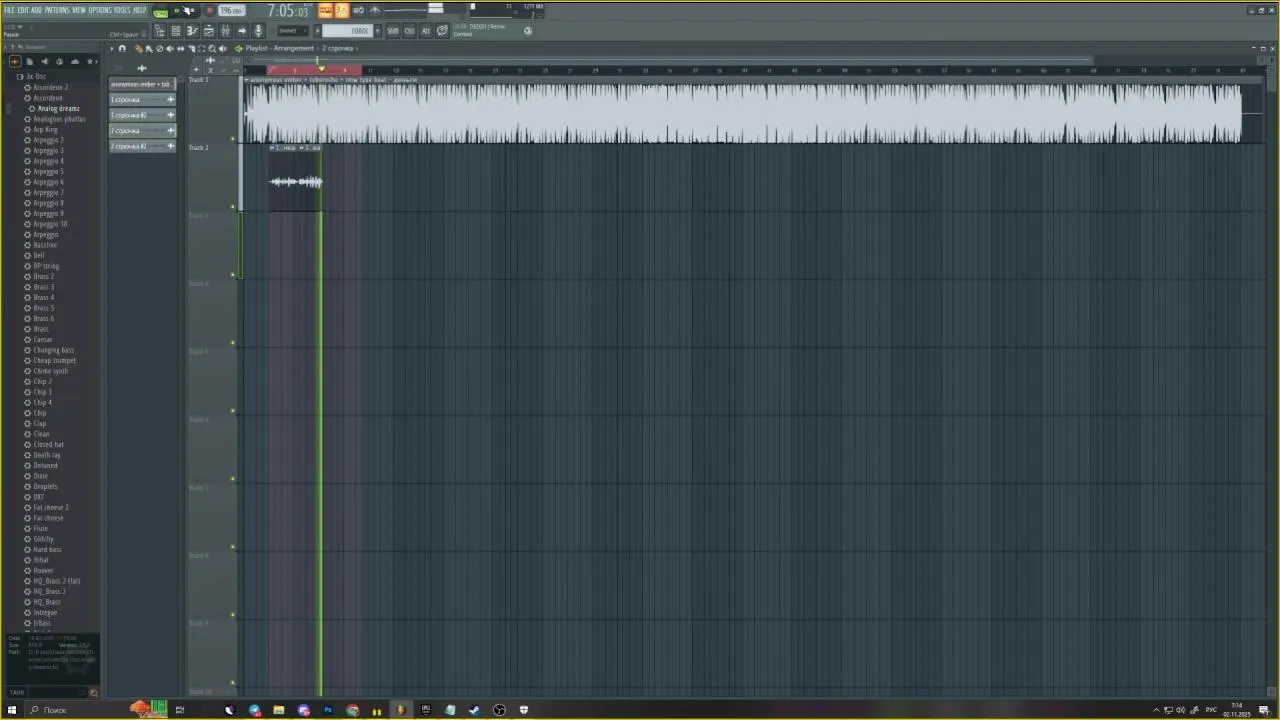Viewport: 1280px width, 720px height.
Task: Open the mixer from toolbar
Action: coord(225,31)
